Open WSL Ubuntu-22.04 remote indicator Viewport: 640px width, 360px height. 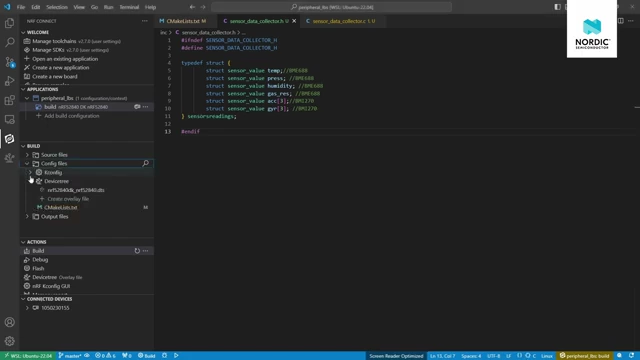pyautogui.click(x=28, y=356)
